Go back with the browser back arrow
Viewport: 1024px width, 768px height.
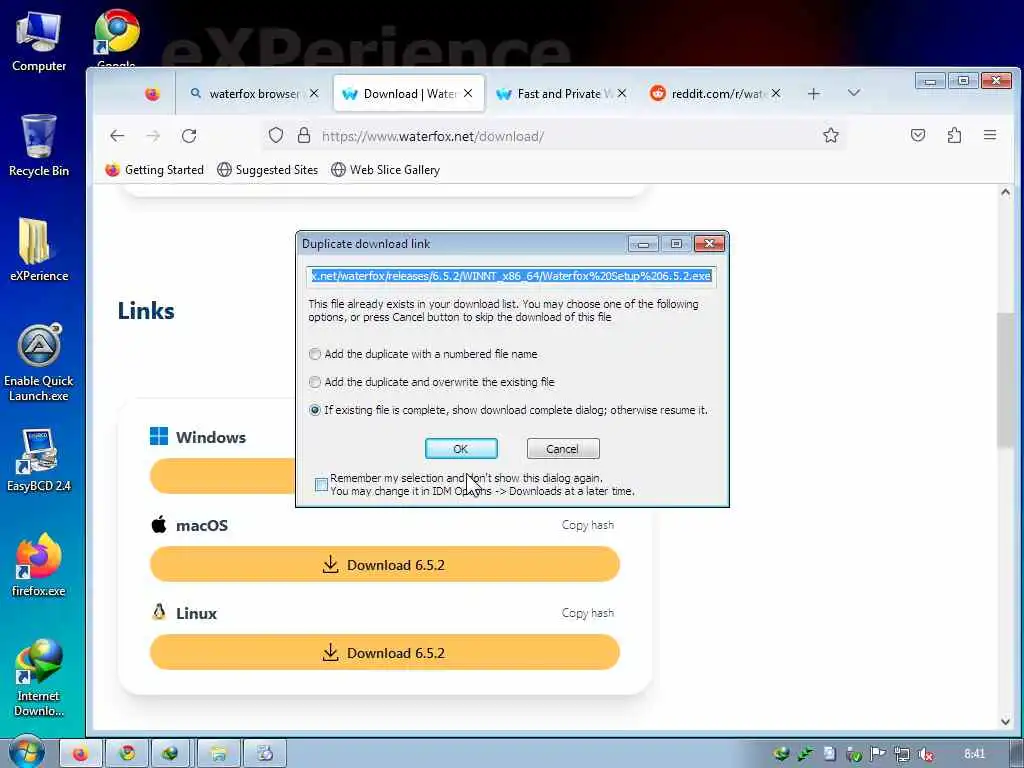click(x=117, y=136)
